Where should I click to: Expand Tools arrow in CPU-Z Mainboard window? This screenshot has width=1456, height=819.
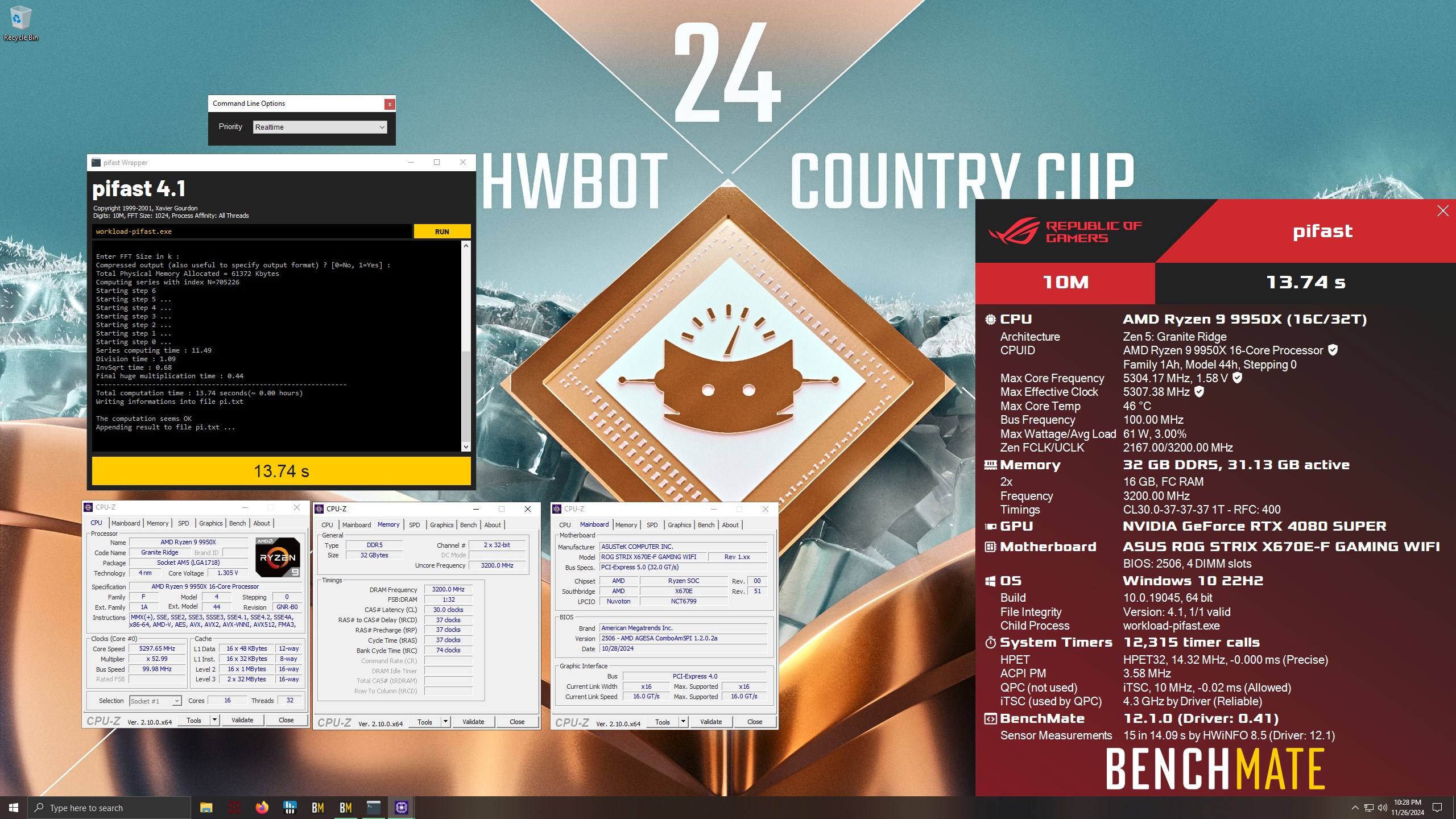[683, 722]
